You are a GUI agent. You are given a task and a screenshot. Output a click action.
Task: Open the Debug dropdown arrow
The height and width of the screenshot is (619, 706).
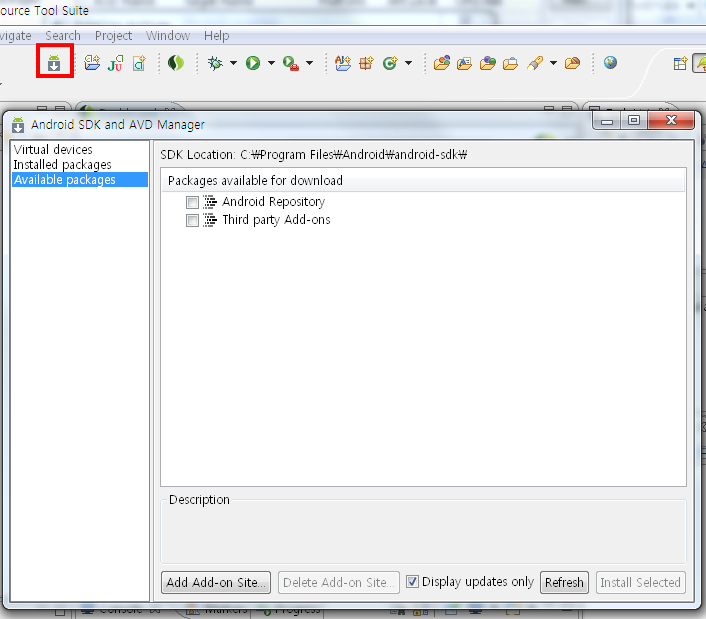point(233,63)
